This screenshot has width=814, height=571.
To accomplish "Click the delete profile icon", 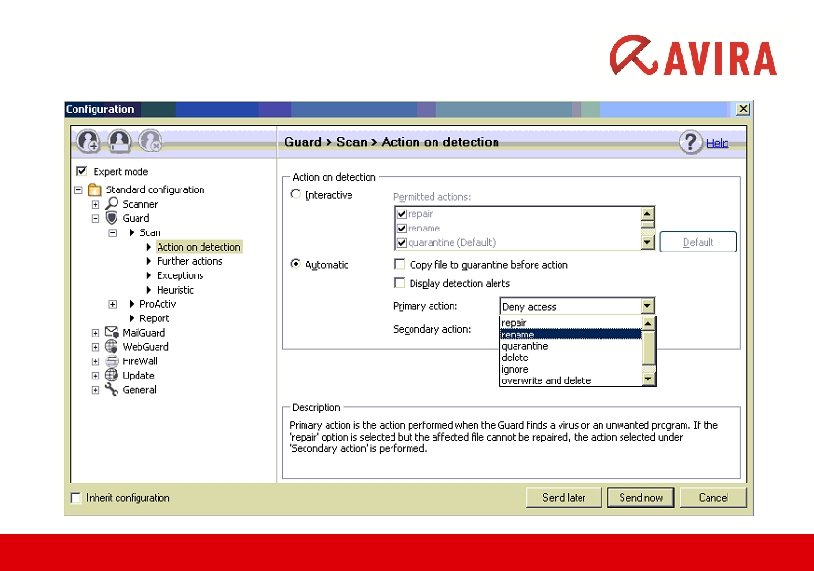I will pyautogui.click(x=151, y=141).
